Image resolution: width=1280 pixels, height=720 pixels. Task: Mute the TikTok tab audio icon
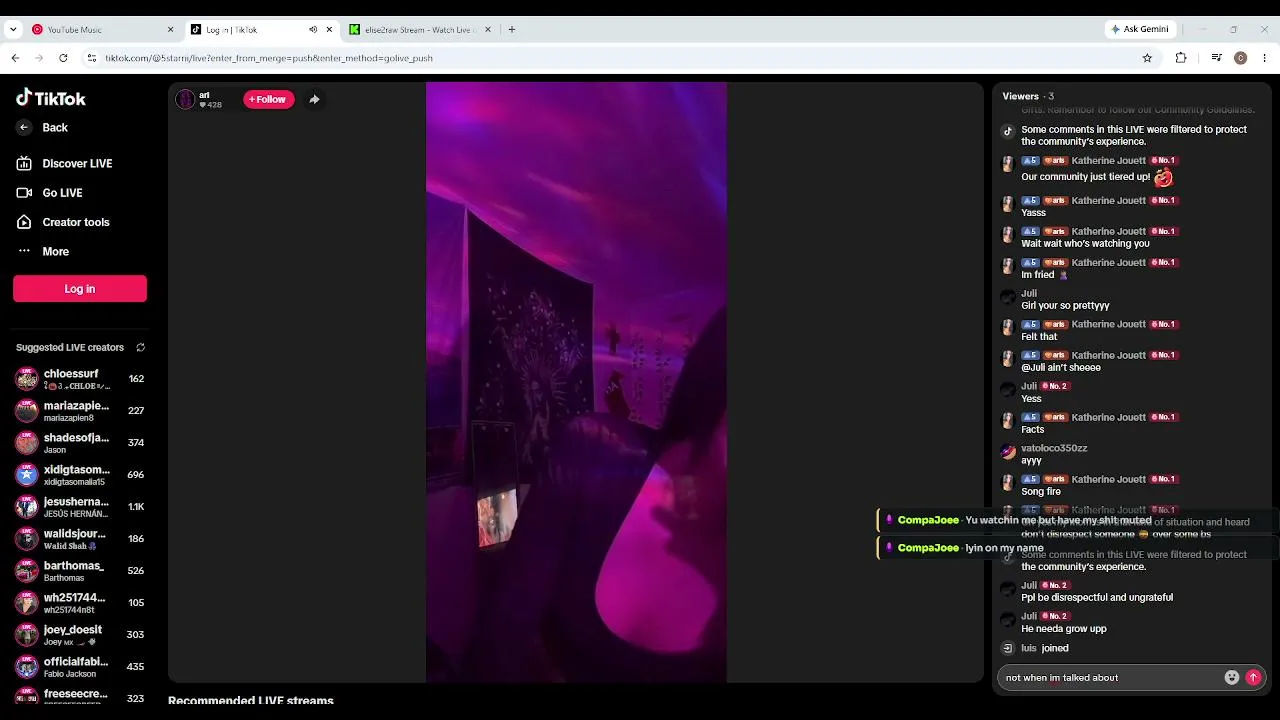(313, 30)
